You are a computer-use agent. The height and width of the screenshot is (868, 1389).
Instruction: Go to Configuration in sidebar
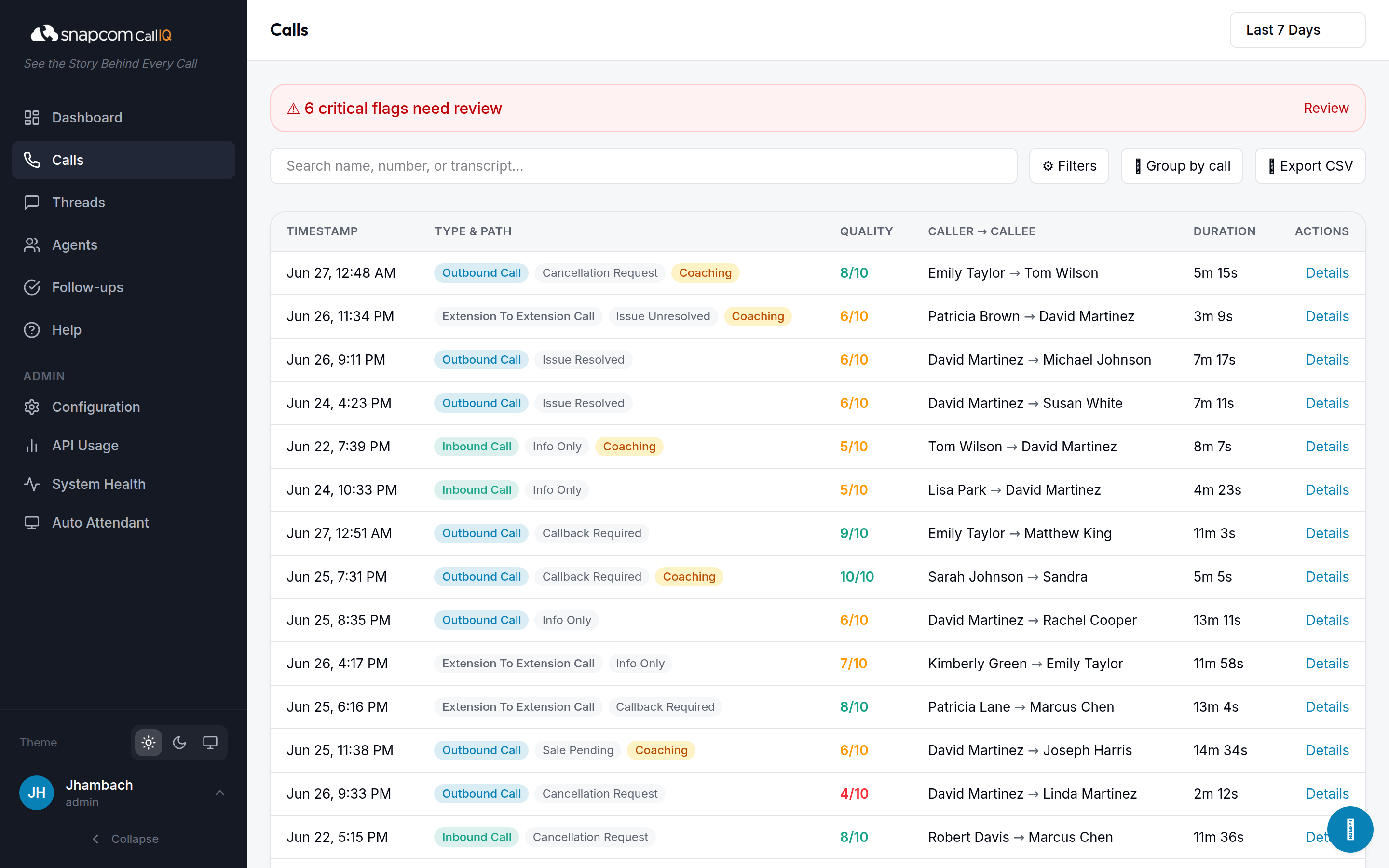(123, 407)
